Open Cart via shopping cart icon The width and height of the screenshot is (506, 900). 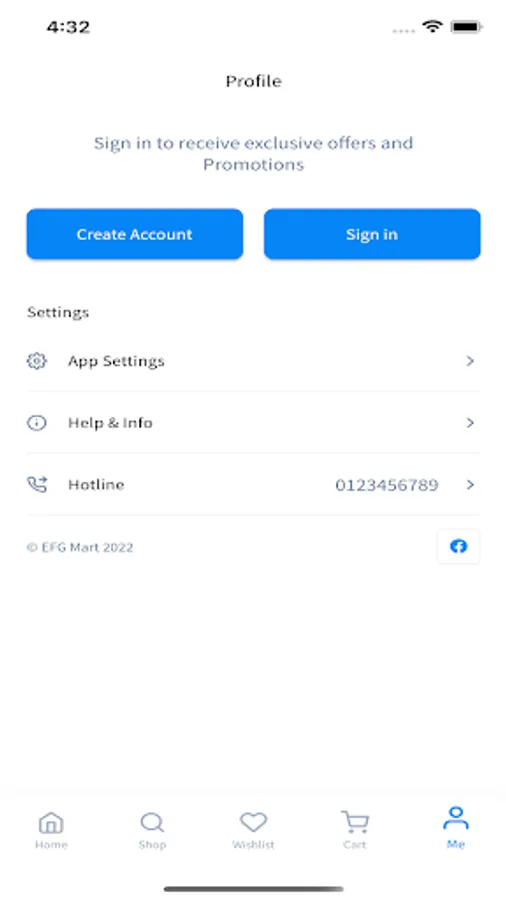(355, 823)
